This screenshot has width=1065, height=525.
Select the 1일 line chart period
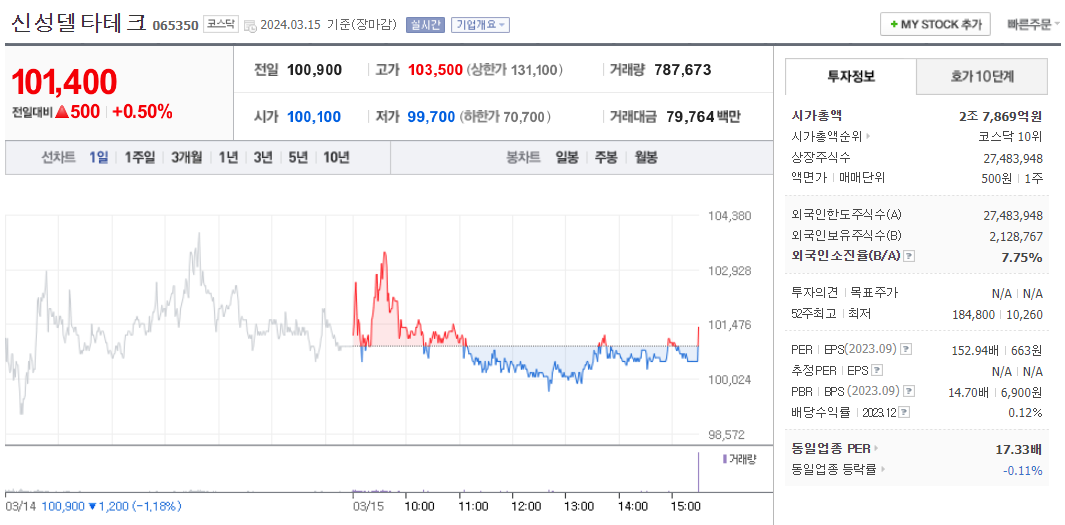coord(98,158)
